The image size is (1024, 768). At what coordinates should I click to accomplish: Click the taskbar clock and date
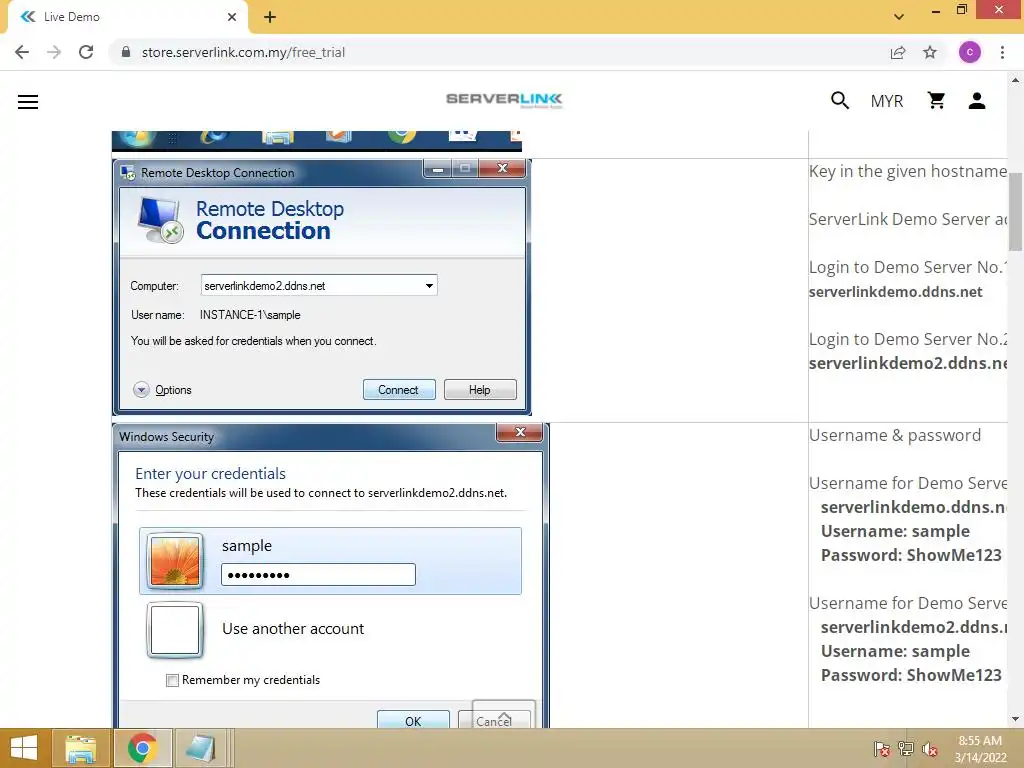click(980, 749)
